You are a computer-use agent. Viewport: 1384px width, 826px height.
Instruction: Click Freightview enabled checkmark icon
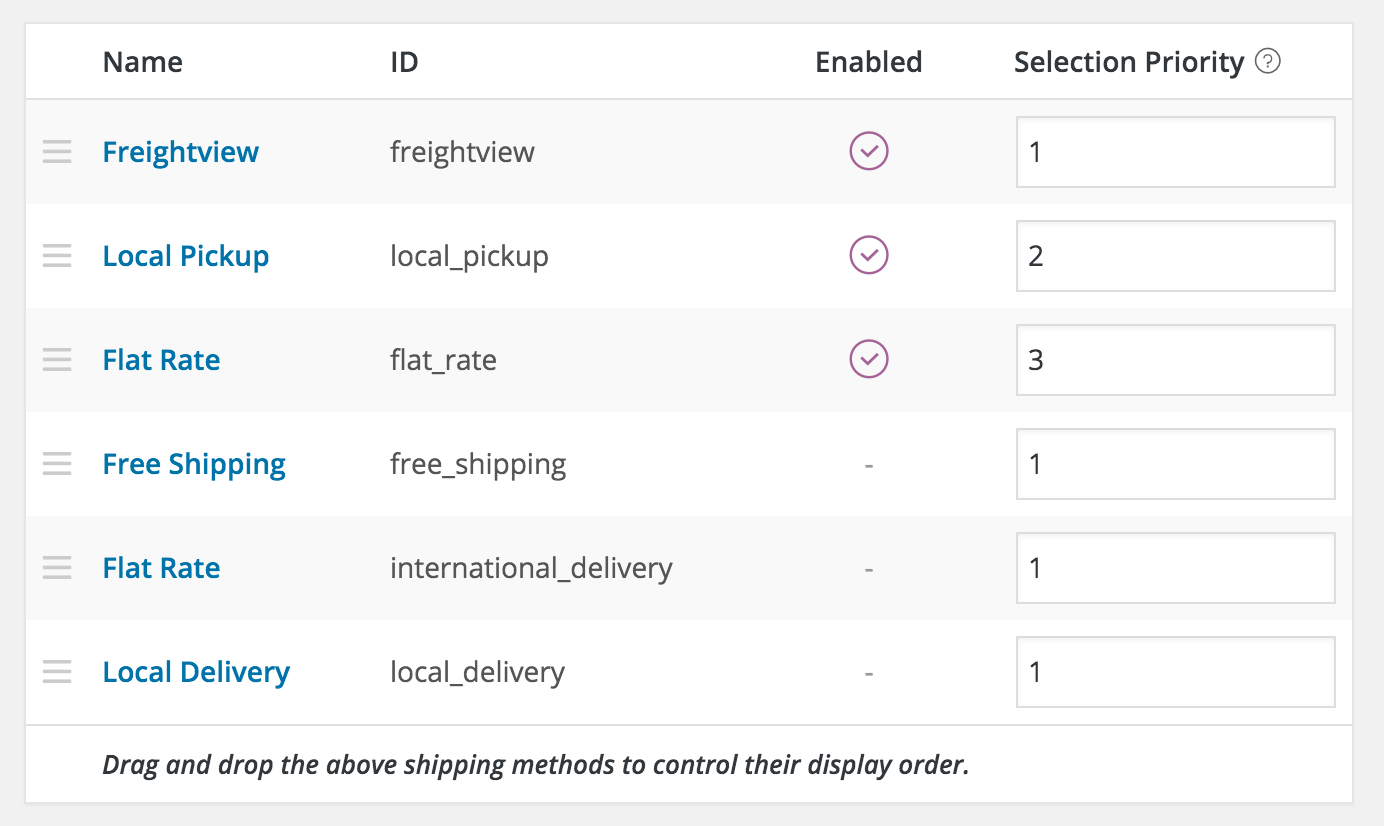click(869, 152)
